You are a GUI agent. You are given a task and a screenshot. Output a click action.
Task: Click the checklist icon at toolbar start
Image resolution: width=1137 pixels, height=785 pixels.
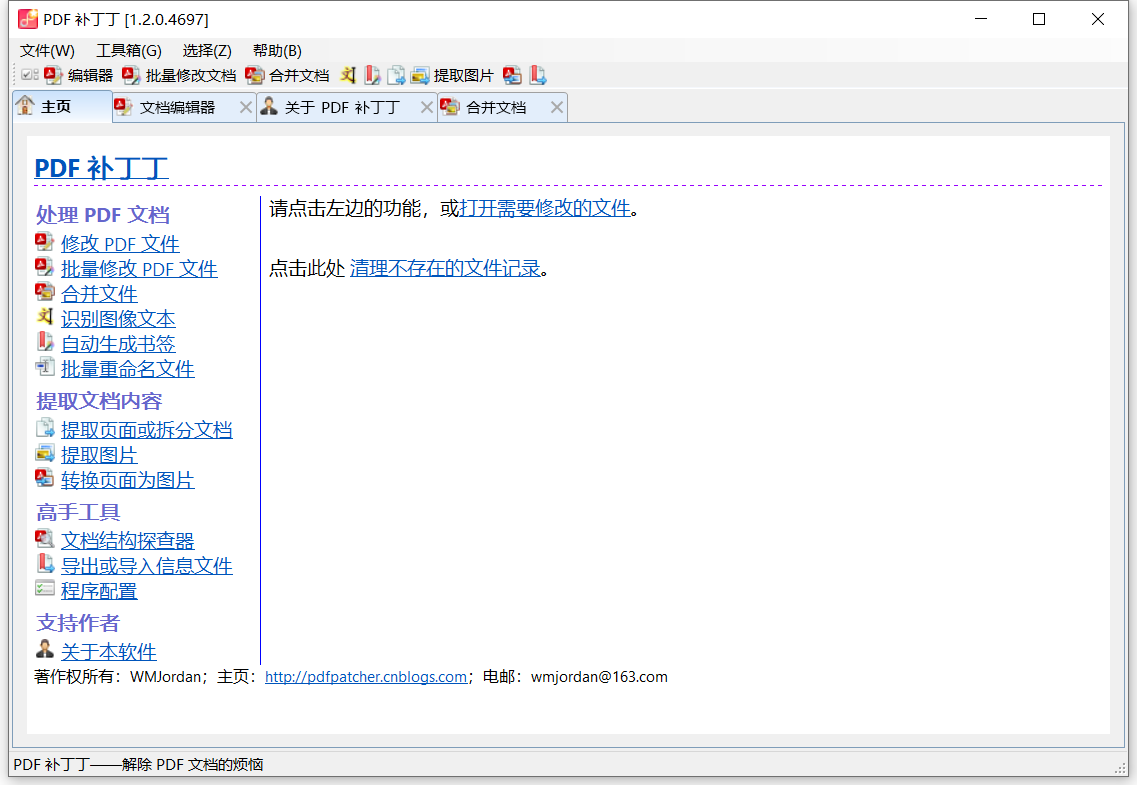tap(30, 75)
